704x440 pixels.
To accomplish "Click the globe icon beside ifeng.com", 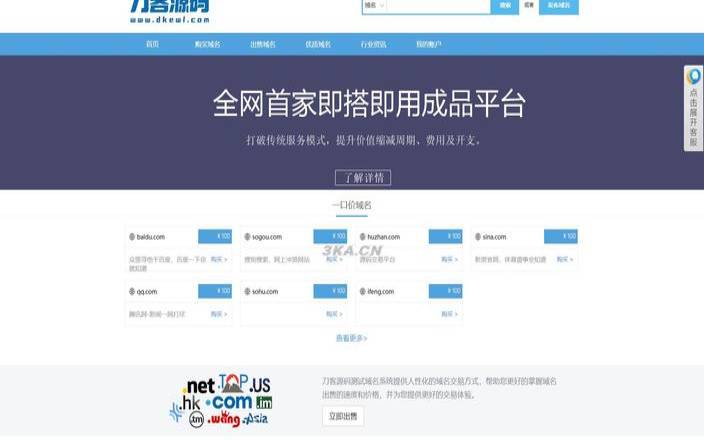I will [362, 291].
